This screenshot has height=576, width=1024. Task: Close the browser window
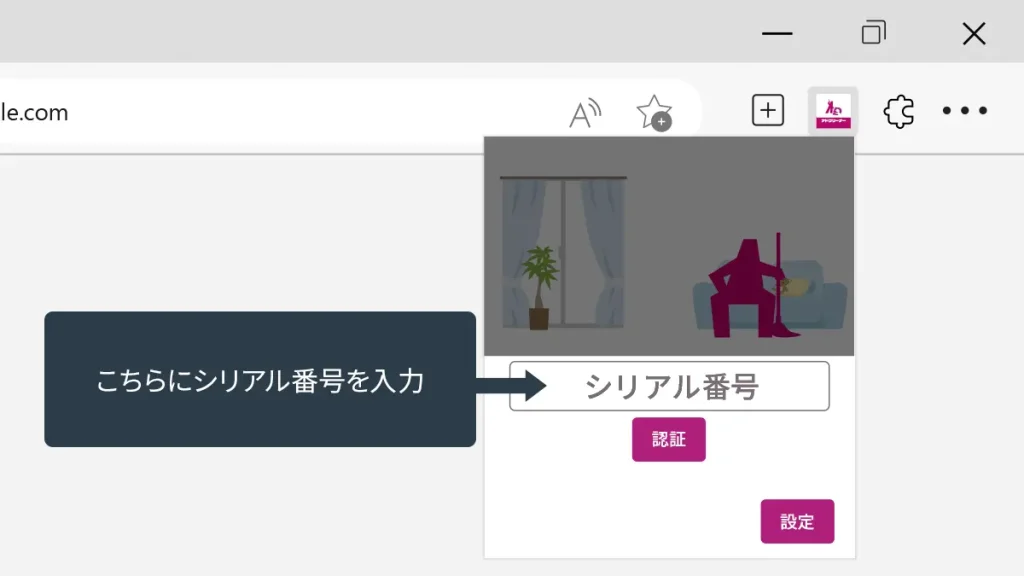pyautogui.click(x=974, y=33)
